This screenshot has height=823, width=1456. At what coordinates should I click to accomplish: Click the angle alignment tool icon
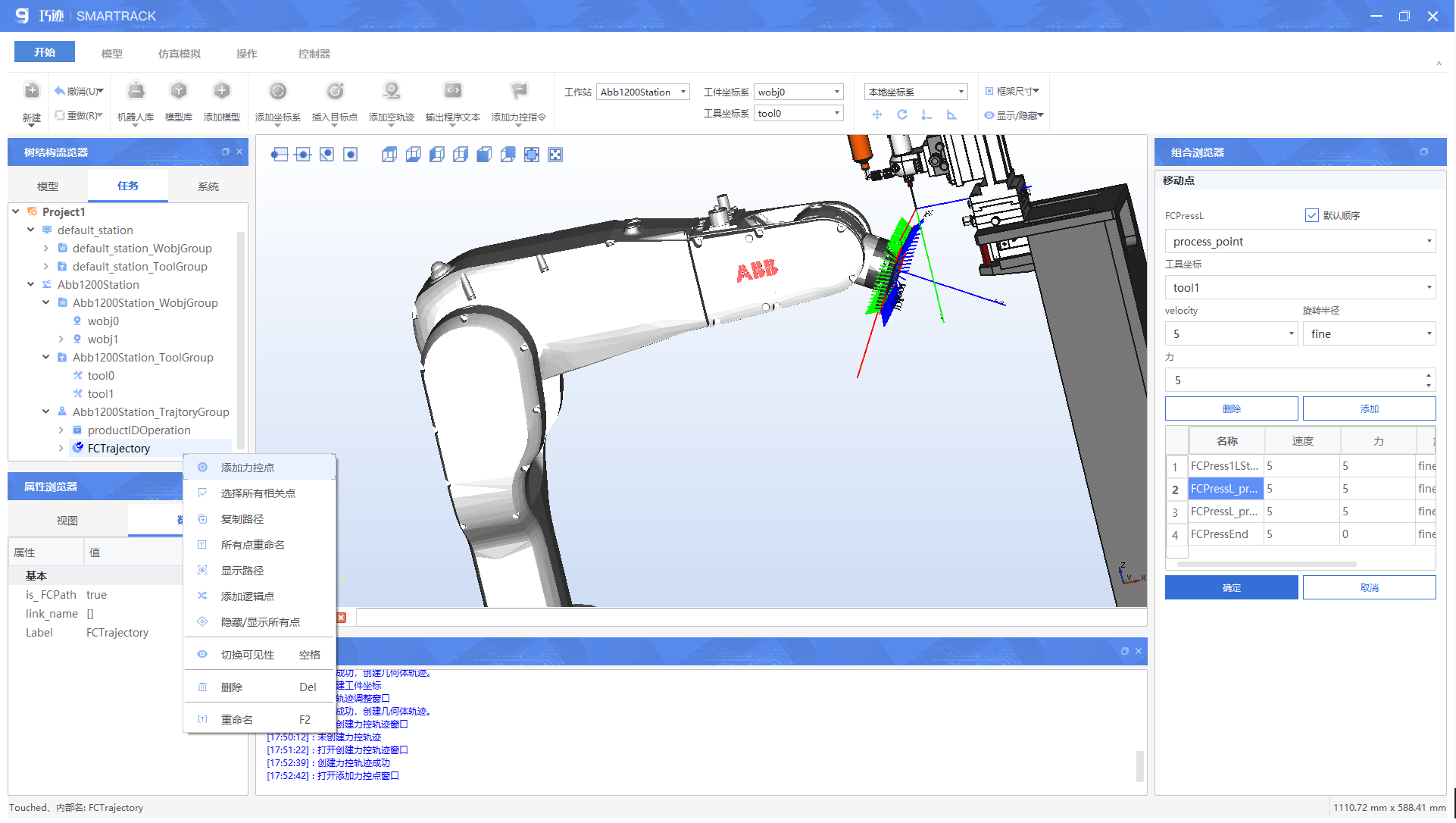[x=951, y=114]
